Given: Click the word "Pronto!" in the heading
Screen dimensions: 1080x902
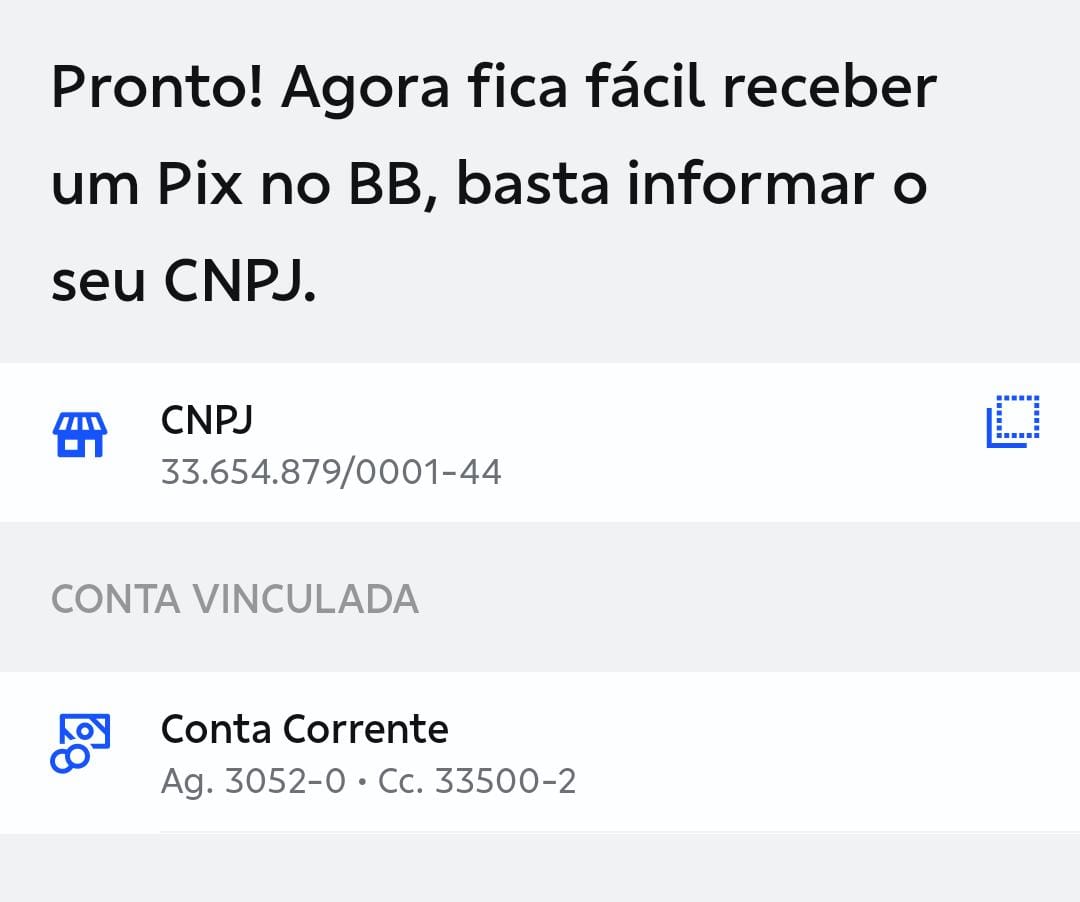Looking at the screenshot, I should tap(156, 87).
